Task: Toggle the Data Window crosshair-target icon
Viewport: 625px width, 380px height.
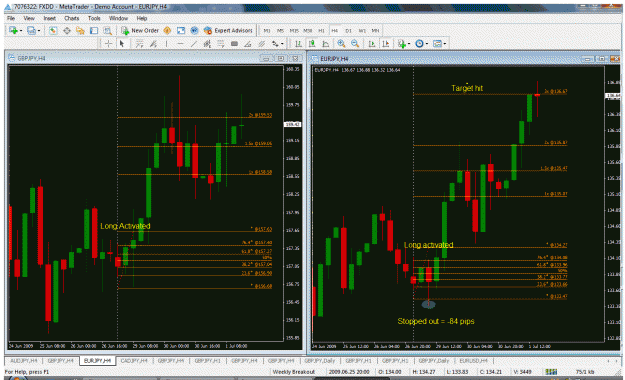Action: tap(67, 31)
